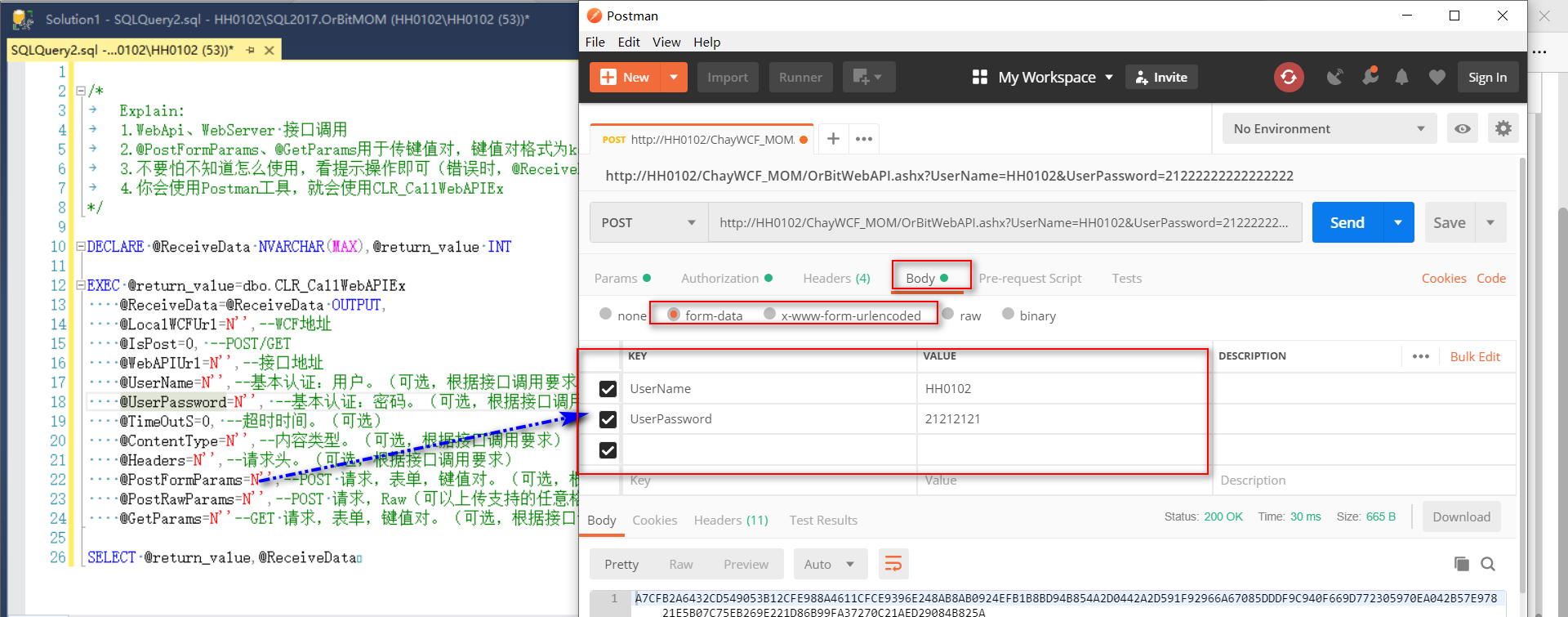
Task: Expand the My Workspace dropdown
Action: tap(1109, 78)
